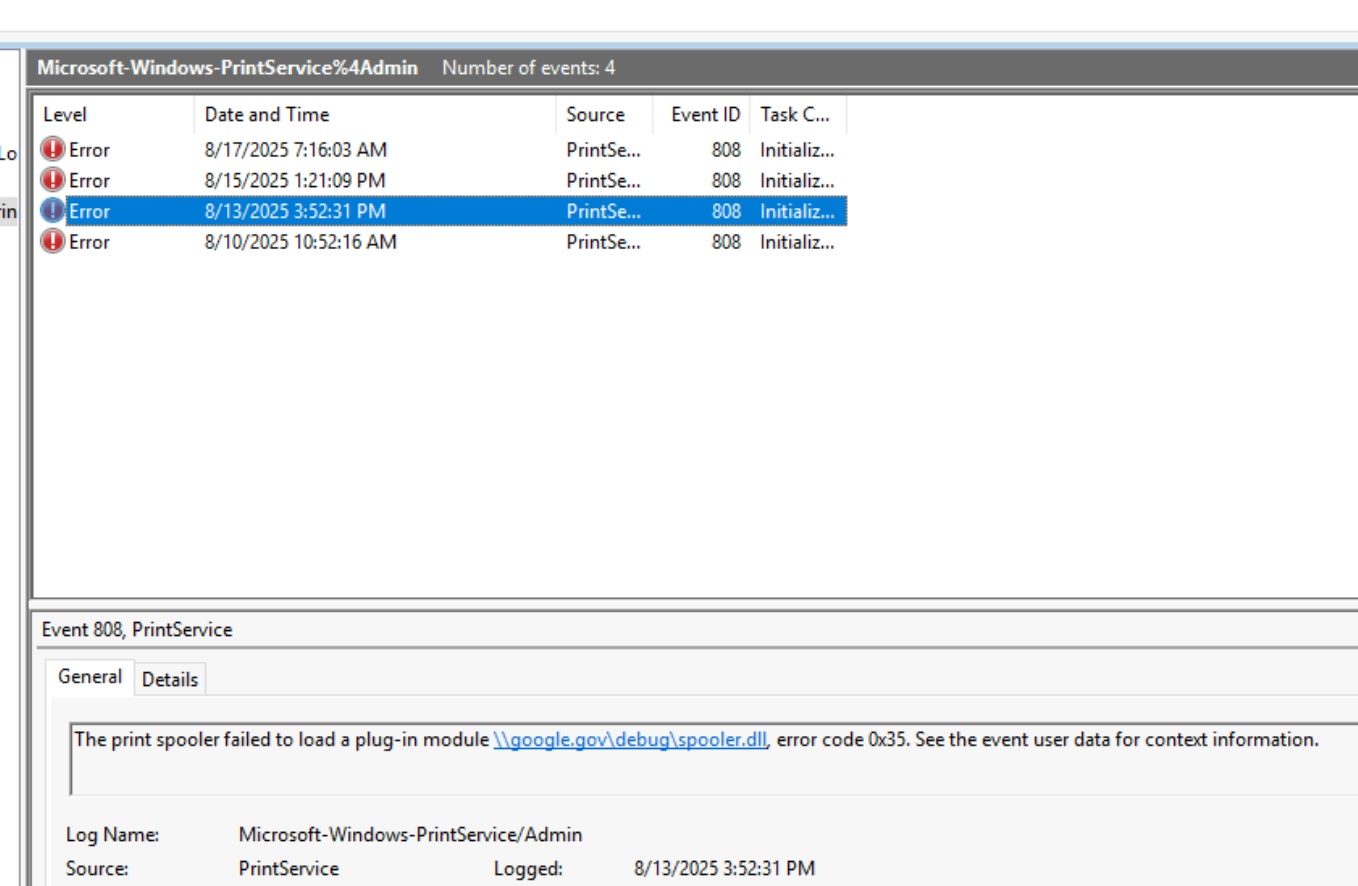Click the Log Name value Microsoft-Windows-PrintService/Admin
Image resolution: width=1358 pixels, height=886 pixels.
point(410,834)
